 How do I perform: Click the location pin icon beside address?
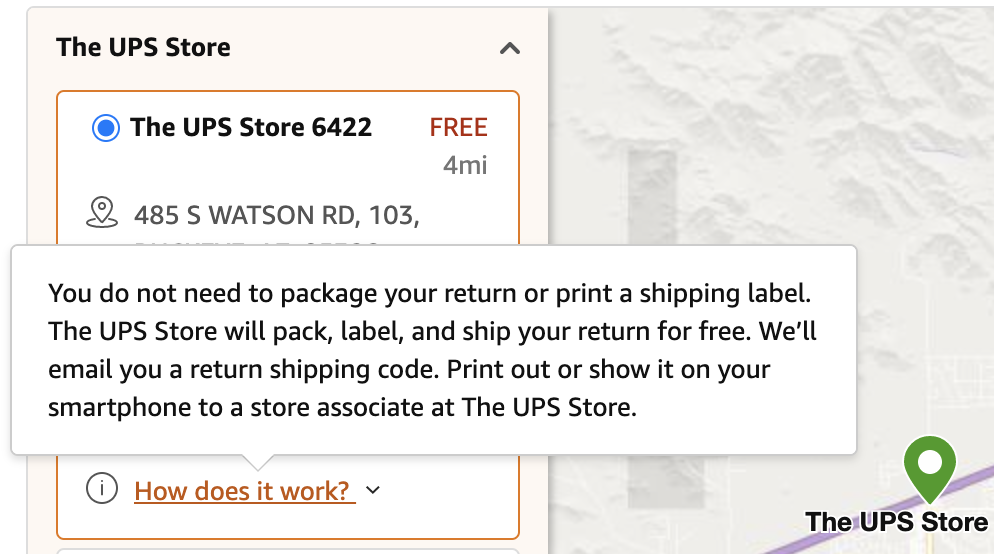102,212
